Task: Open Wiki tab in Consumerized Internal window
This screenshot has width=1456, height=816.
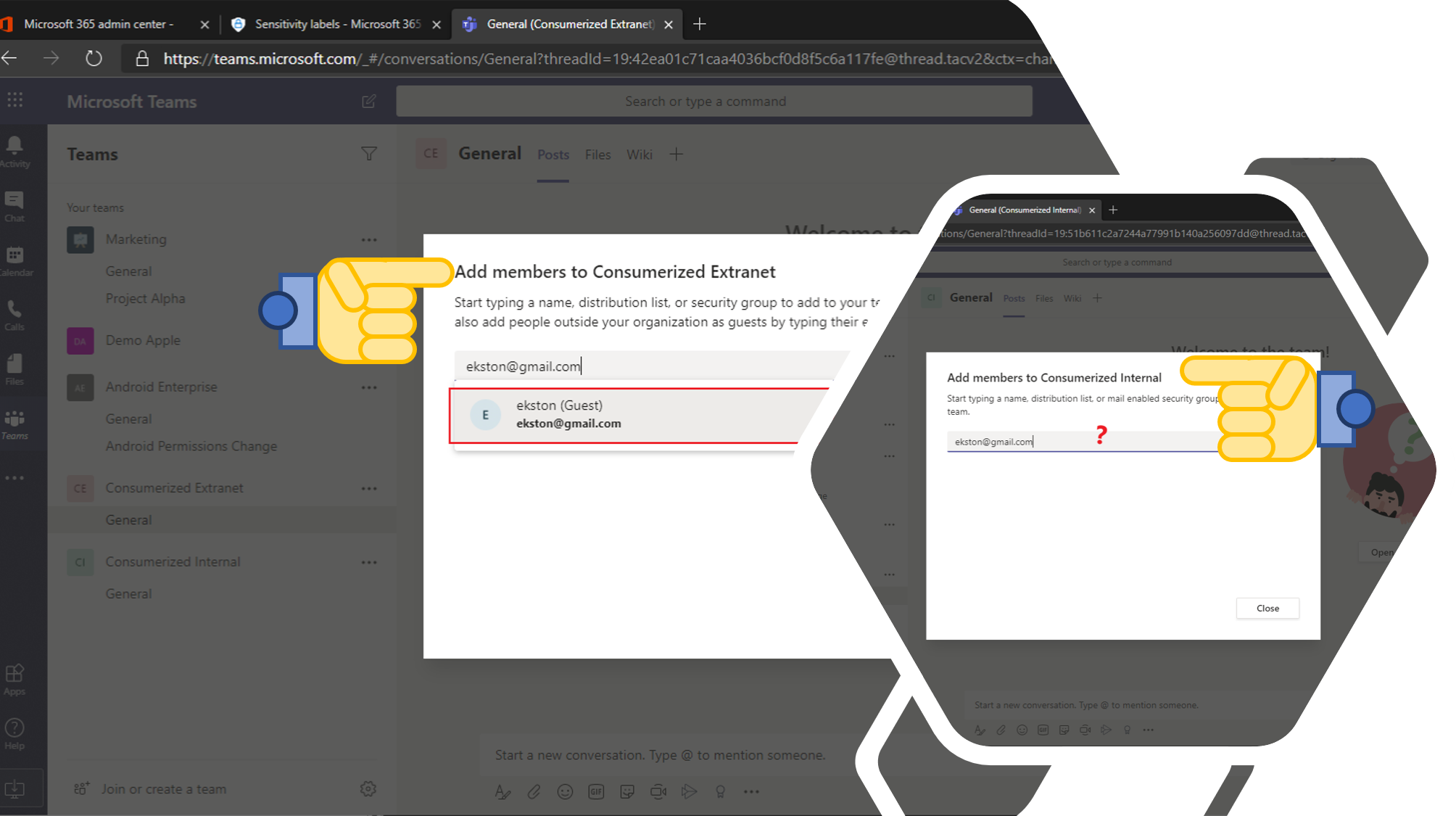Action: pyautogui.click(x=1072, y=298)
